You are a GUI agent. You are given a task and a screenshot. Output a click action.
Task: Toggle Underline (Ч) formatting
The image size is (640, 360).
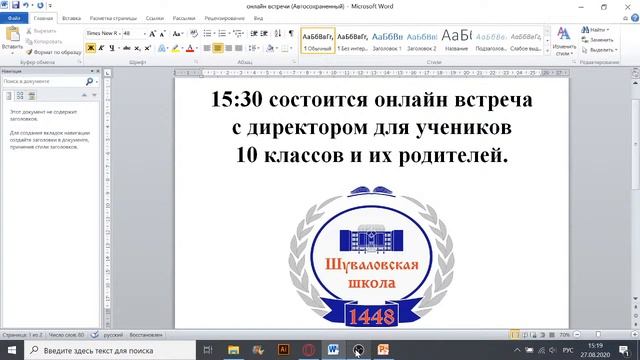[x=112, y=48]
